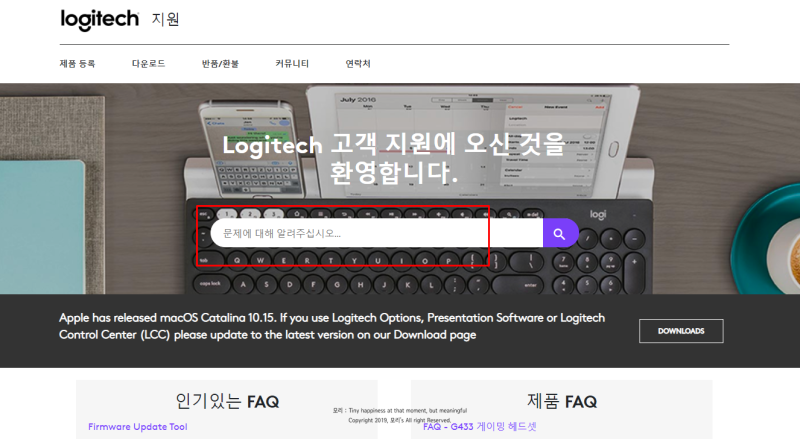Open the 연락처 menu item
800x439 pixels.
click(358, 64)
